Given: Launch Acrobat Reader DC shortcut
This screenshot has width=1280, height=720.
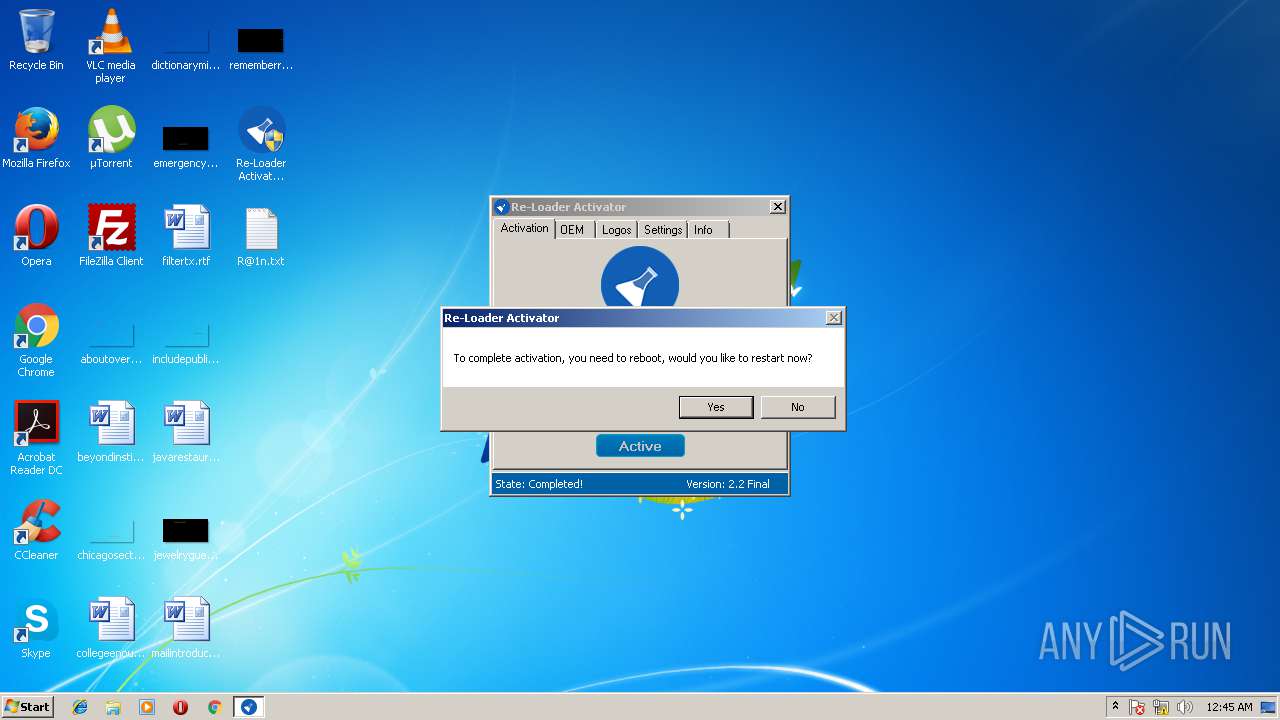Looking at the screenshot, I should 36,438.
